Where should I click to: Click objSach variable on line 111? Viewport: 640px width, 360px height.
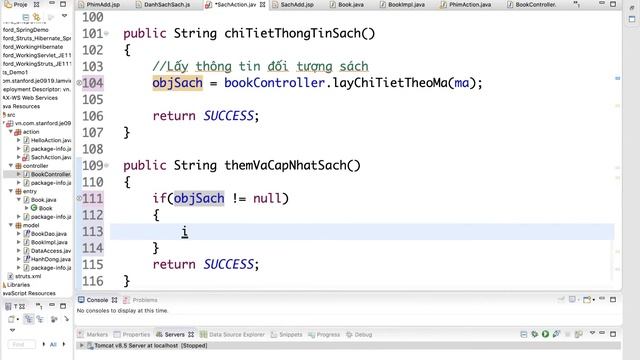point(199,198)
